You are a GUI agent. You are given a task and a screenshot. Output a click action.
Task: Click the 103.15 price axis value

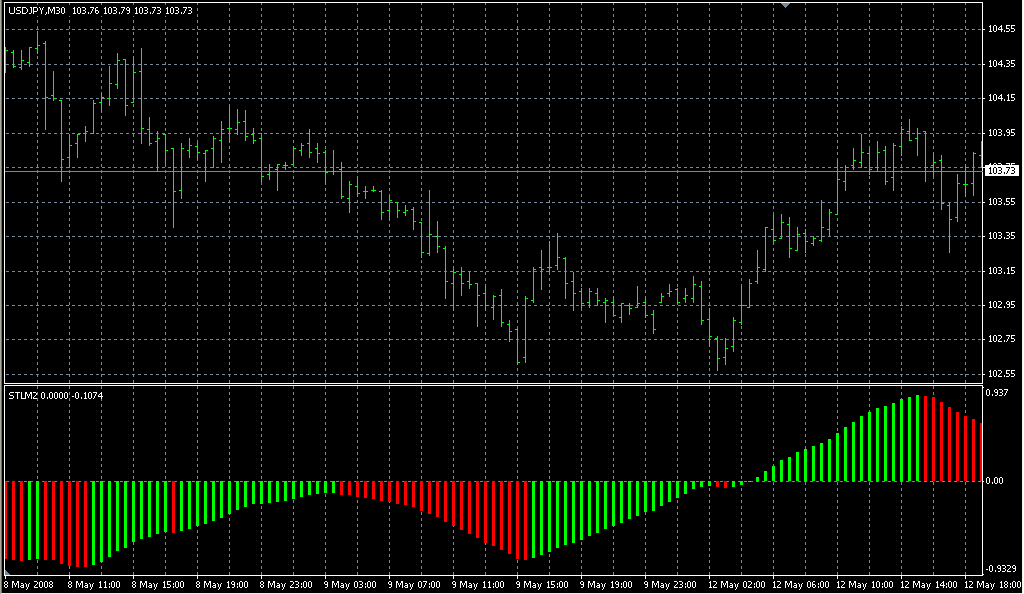tap(1001, 270)
